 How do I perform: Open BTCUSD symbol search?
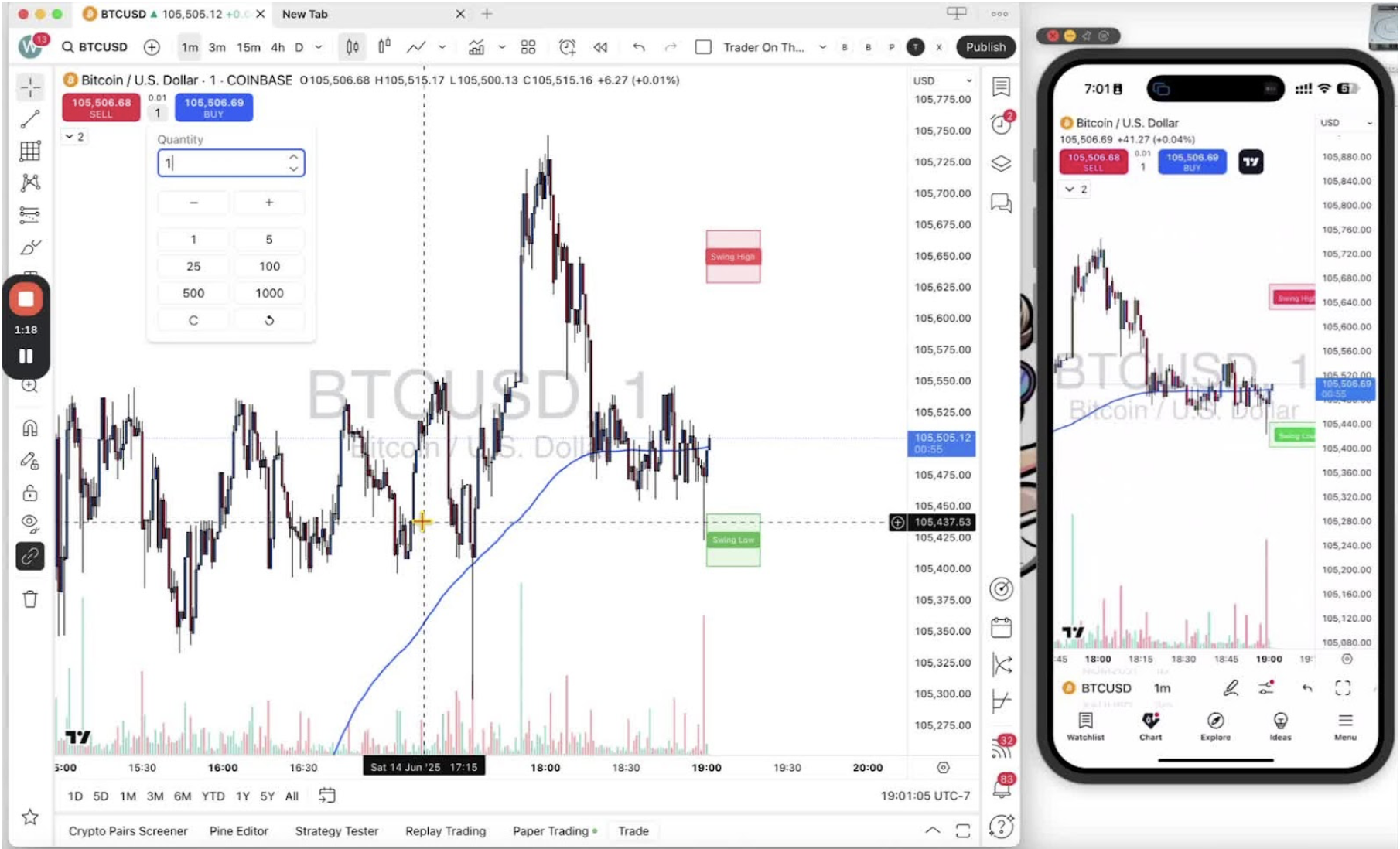(x=95, y=47)
